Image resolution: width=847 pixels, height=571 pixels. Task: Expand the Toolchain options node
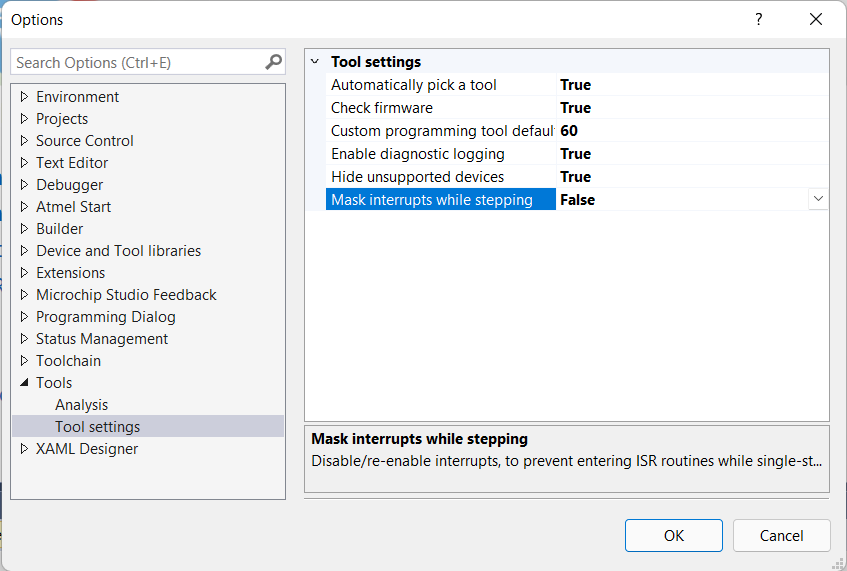tap(24, 361)
